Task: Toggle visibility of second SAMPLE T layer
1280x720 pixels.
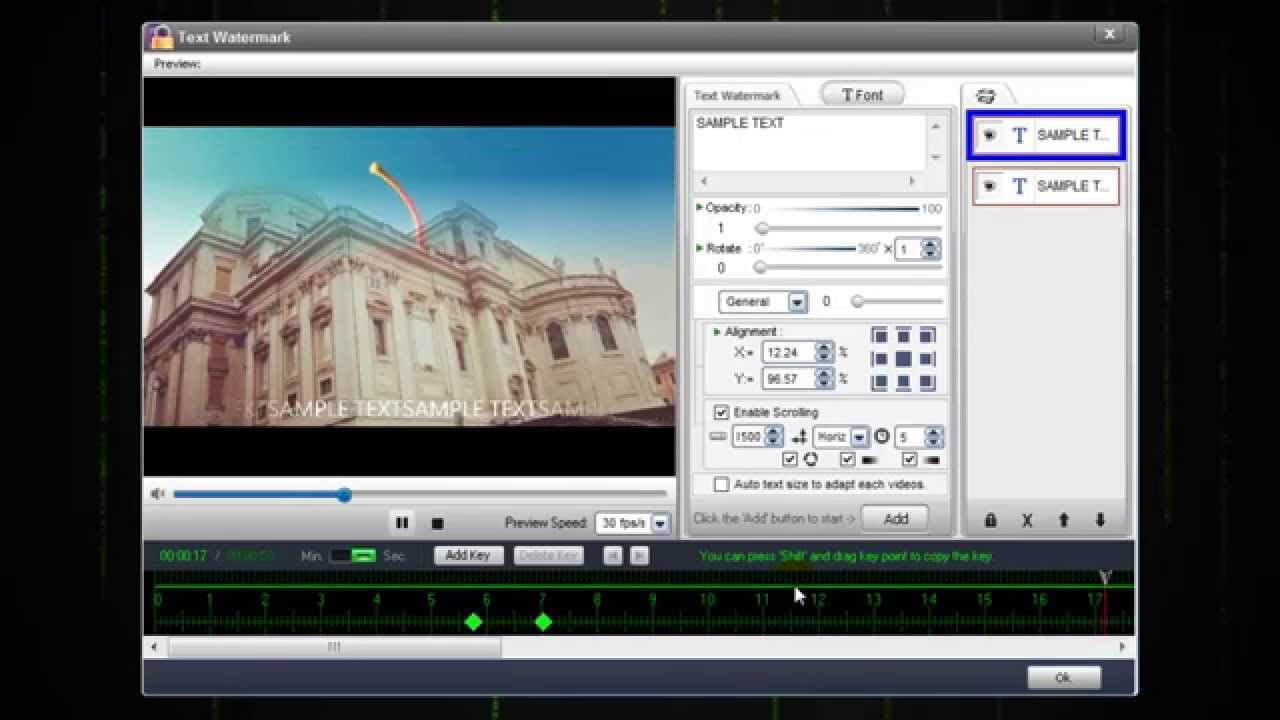Action: click(x=989, y=186)
